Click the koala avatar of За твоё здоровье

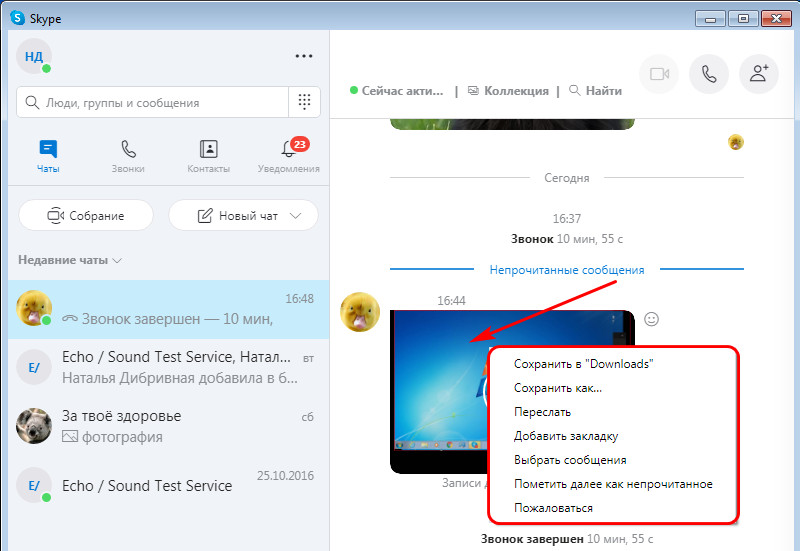34,426
